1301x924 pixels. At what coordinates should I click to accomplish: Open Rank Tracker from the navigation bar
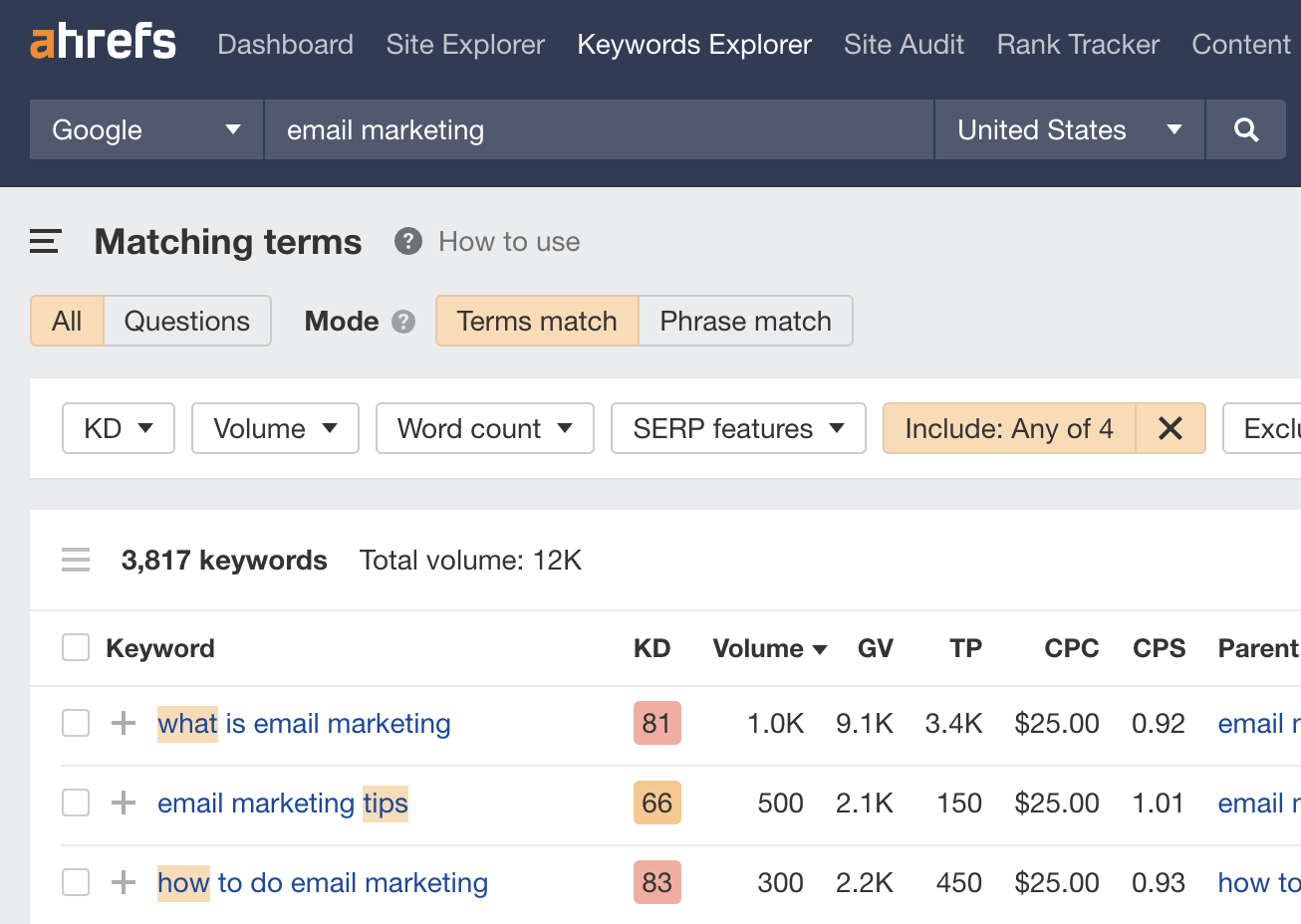(x=1077, y=44)
